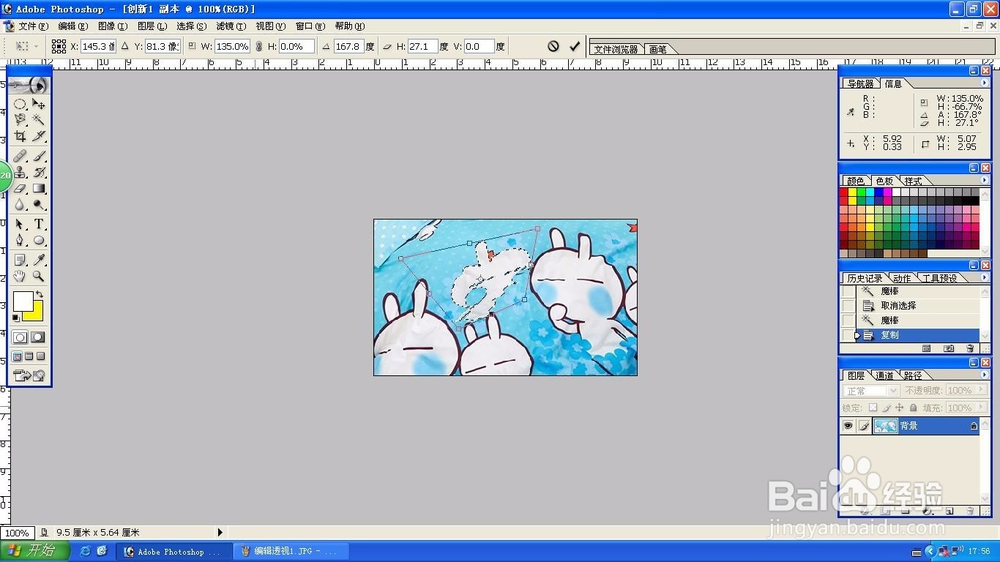Viewport: 1000px width, 562px height.
Task: Switch to the 动作 tab
Action: coord(902,278)
